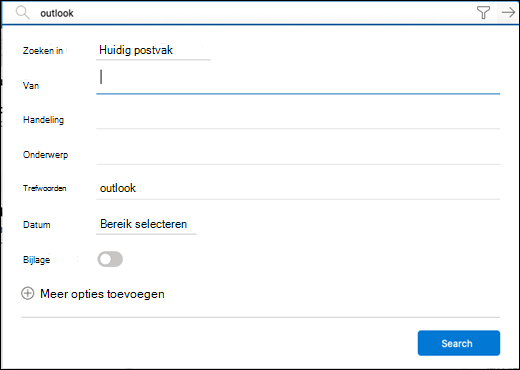Toggle the Bijlage attachment switch
The width and height of the screenshot is (520, 370).
tap(110, 259)
